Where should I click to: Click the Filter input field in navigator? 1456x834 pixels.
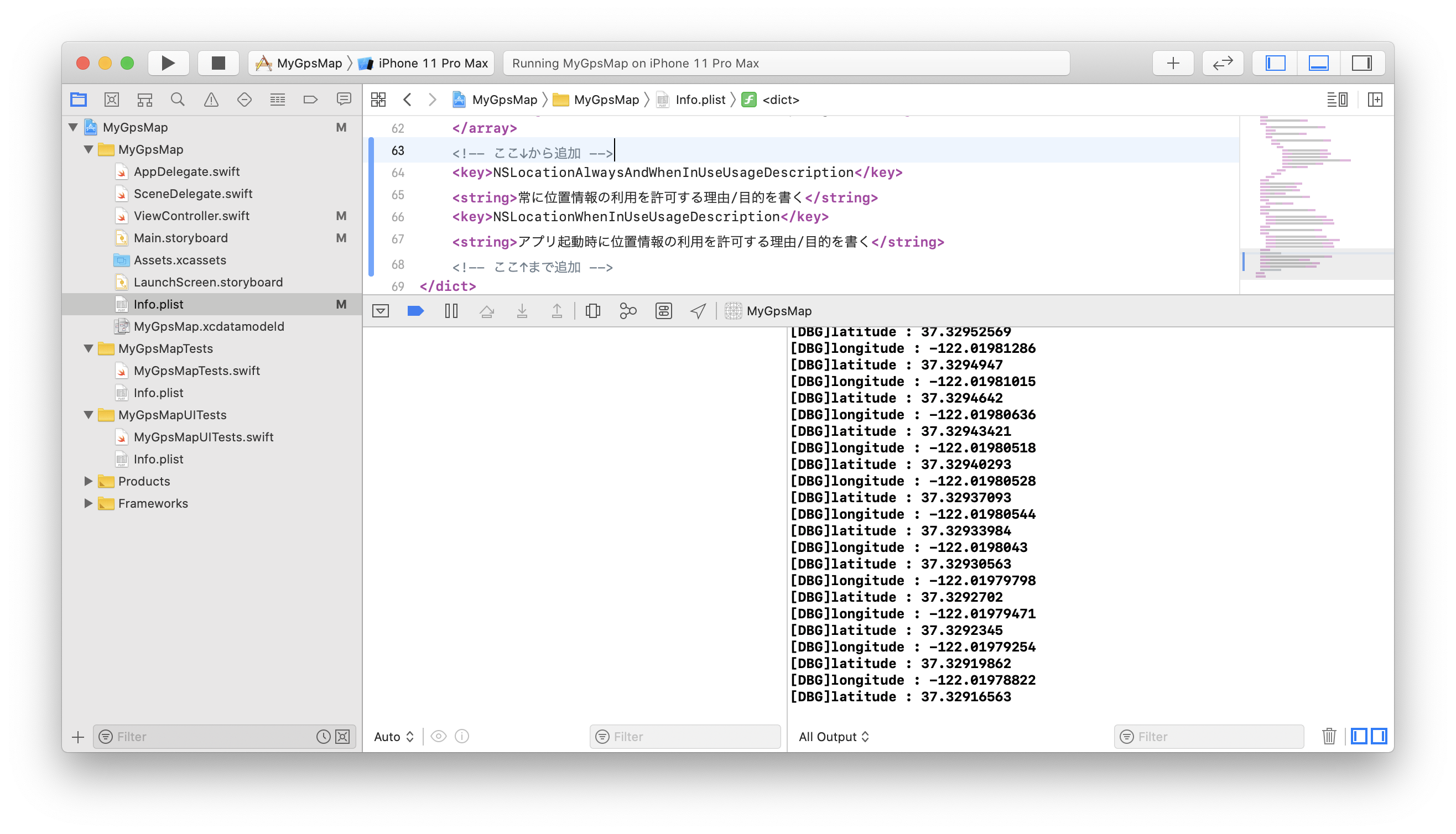coord(213,736)
